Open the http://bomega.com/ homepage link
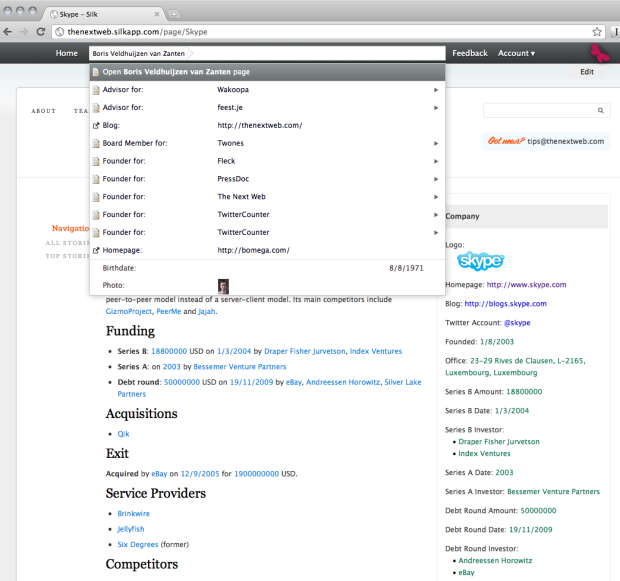 pyautogui.click(x=253, y=250)
